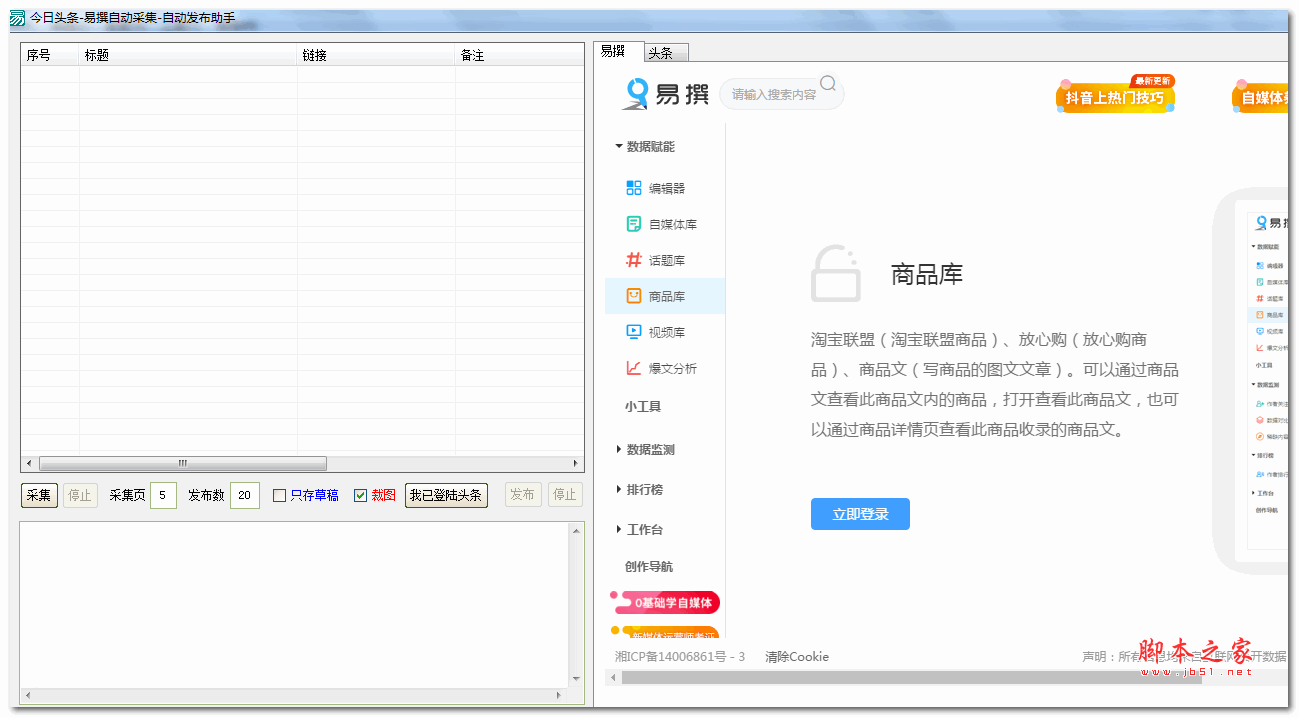Image resolution: width=1299 pixels, height=718 pixels.
Task: Uncheck the 裁图 checkbox
Action: click(361, 495)
